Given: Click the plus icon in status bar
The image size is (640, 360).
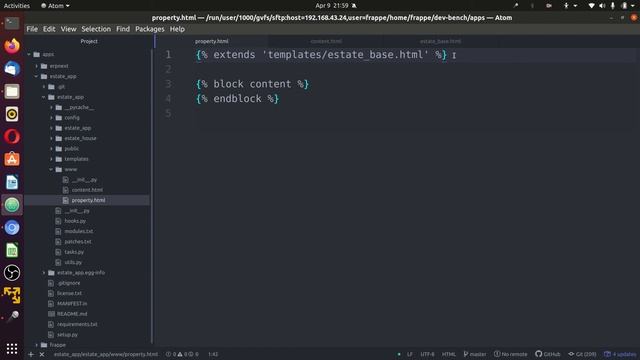Looking at the screenshot, I should tap(31, 354).
